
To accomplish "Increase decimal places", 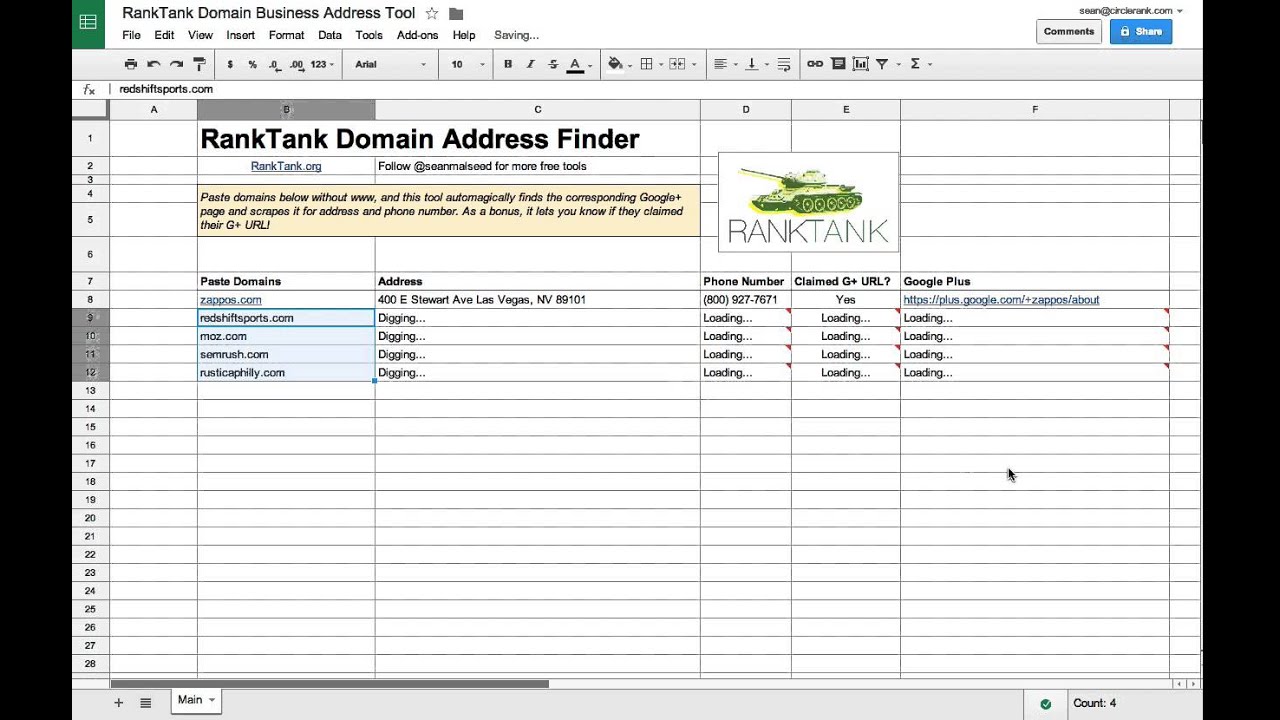I will 297,64.
